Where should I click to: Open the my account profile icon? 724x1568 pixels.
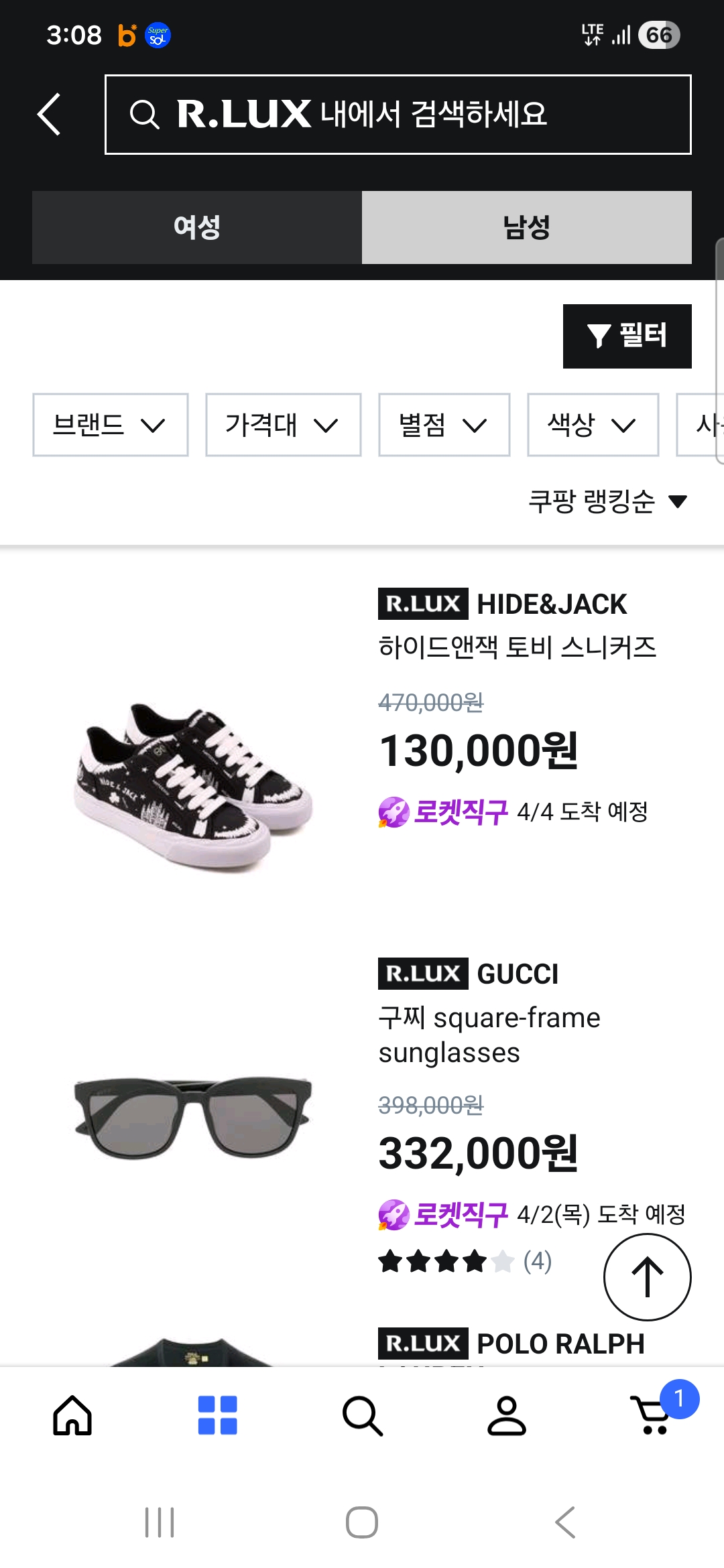pyautogui.click(x=507, y=1415)
